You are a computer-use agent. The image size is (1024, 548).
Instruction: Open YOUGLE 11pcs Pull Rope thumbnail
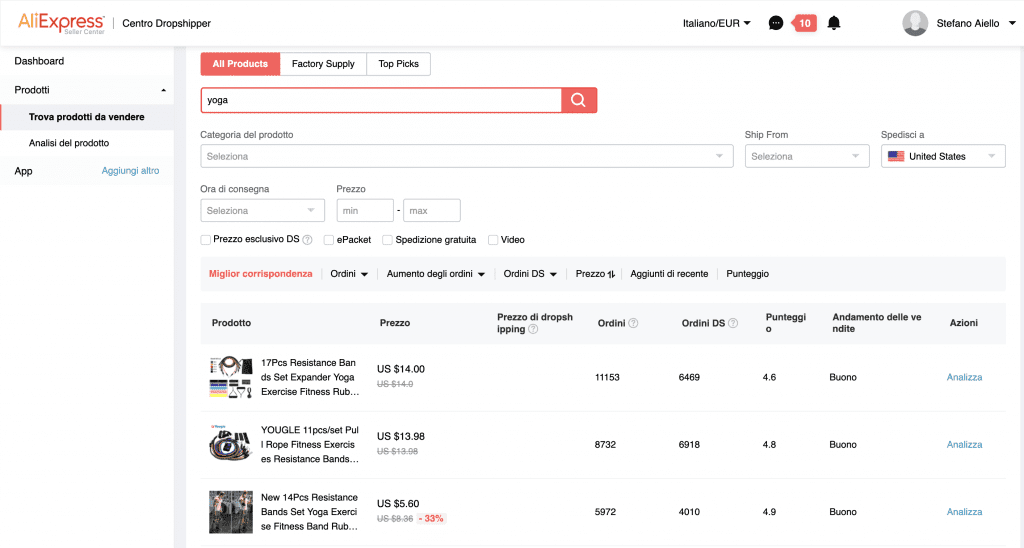231,443
